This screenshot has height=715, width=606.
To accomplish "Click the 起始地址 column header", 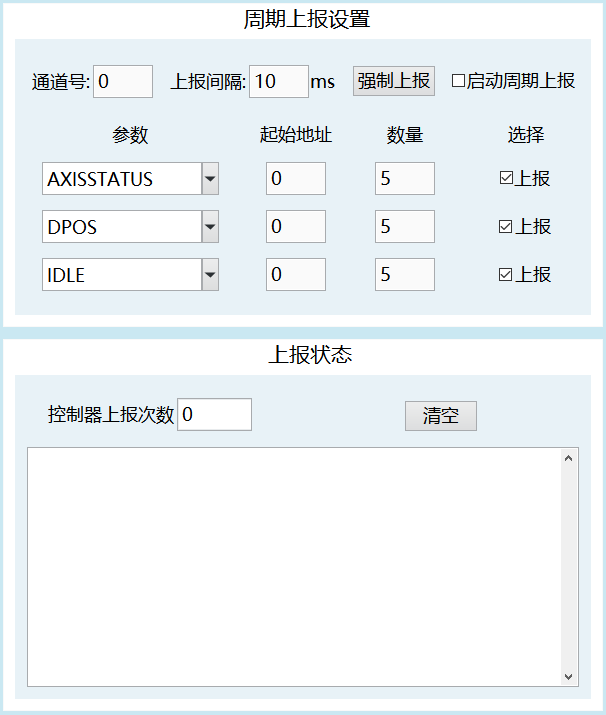I will [296, 135].
